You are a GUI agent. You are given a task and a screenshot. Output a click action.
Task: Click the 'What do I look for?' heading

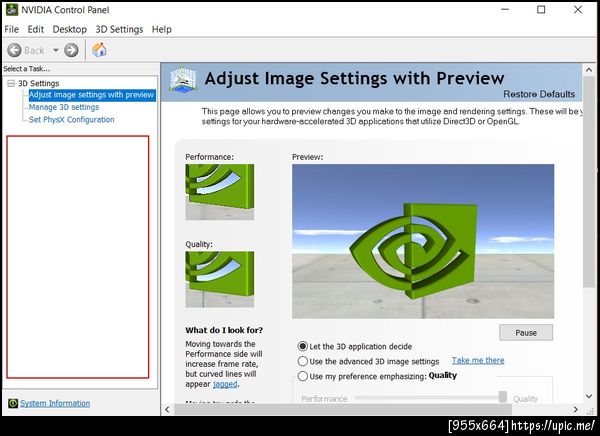[224, 330]
